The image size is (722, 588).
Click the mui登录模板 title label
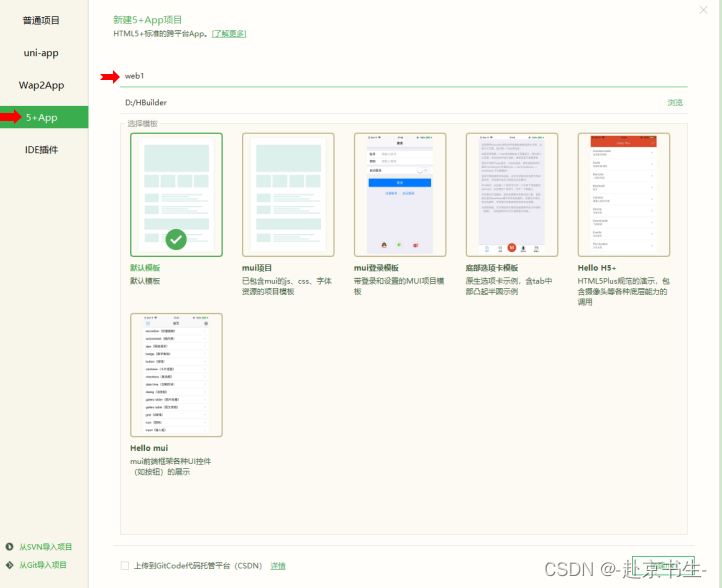tap(376, 268)
